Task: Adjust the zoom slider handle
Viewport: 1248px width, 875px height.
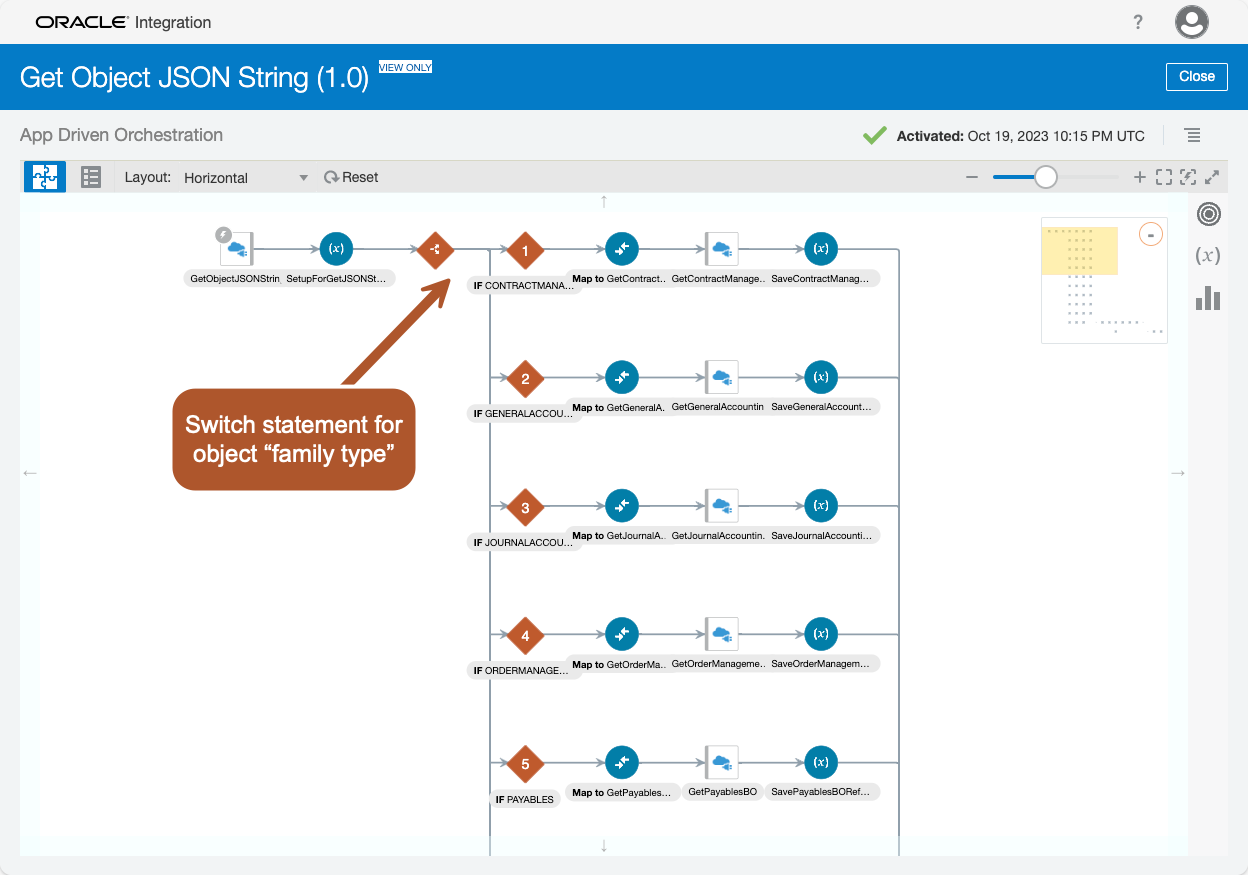Action: click(1045, 177)
